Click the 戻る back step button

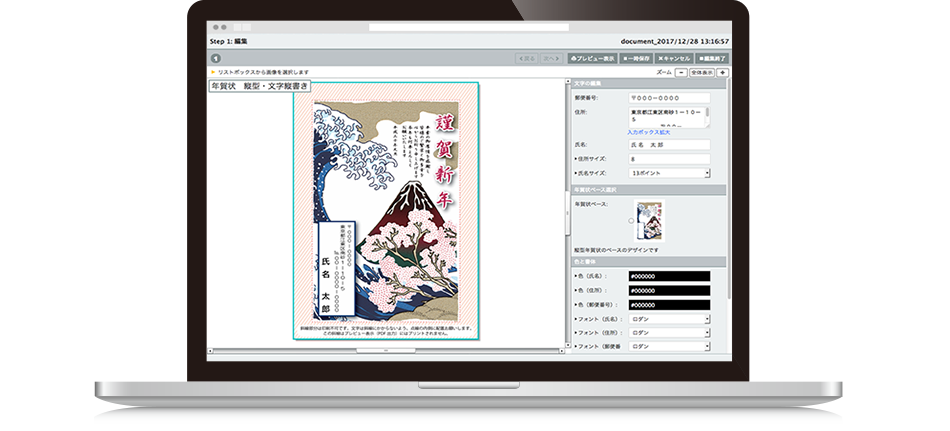526,59
